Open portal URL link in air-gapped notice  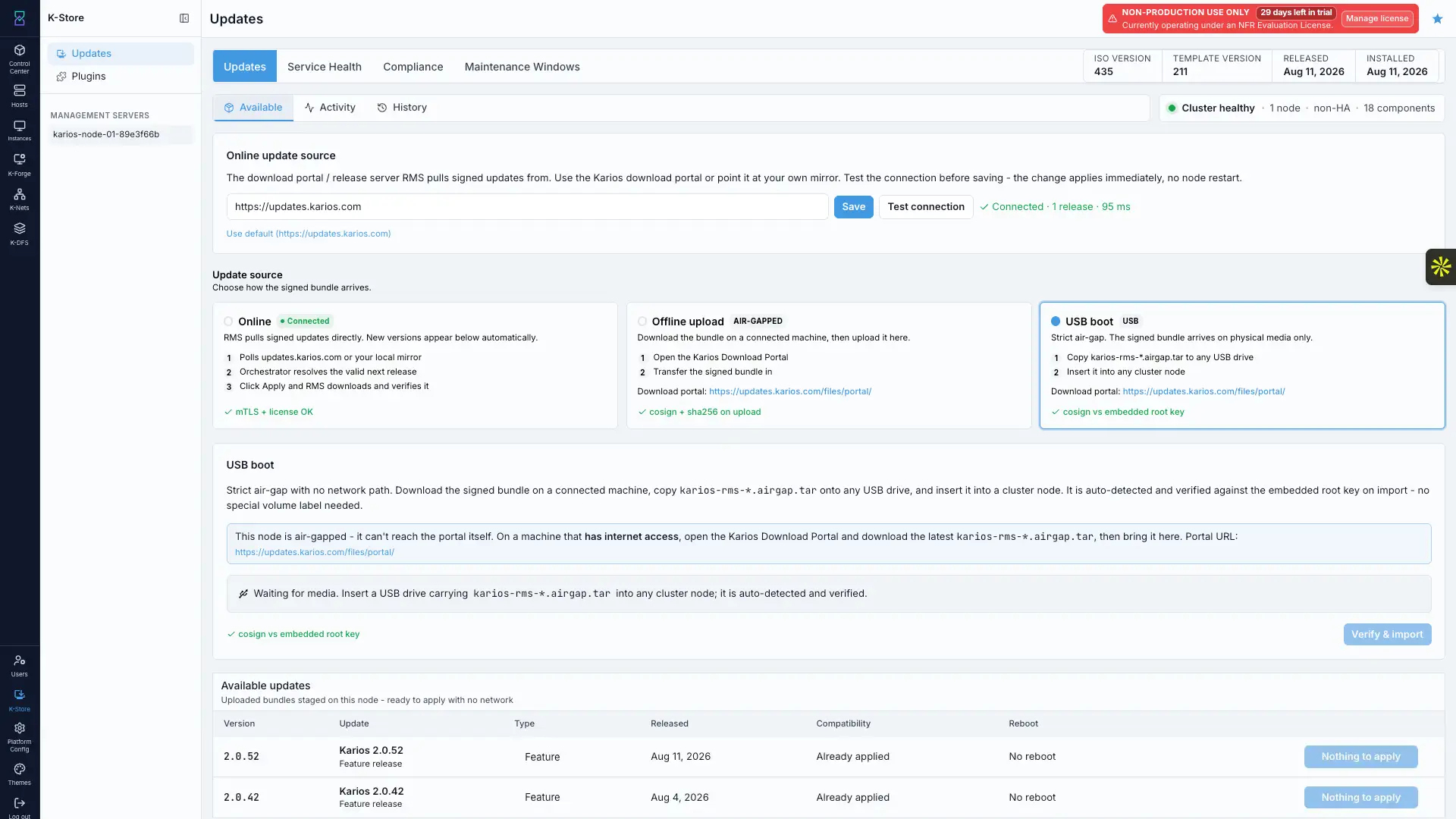click(315, 553)
